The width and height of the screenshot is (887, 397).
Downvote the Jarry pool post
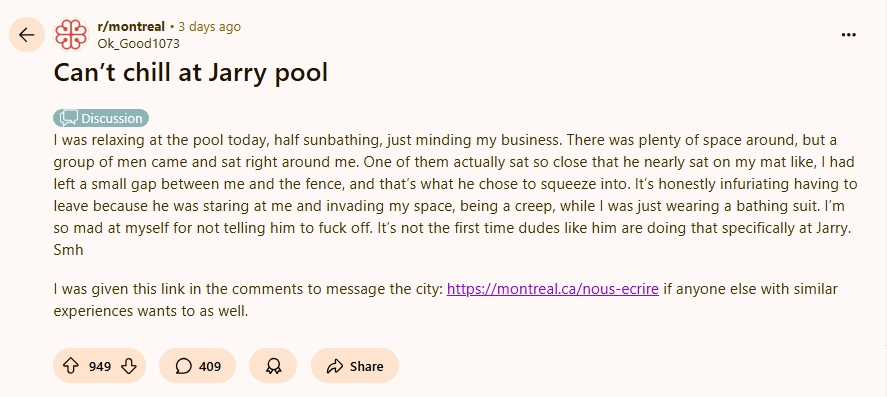(129, 366)
